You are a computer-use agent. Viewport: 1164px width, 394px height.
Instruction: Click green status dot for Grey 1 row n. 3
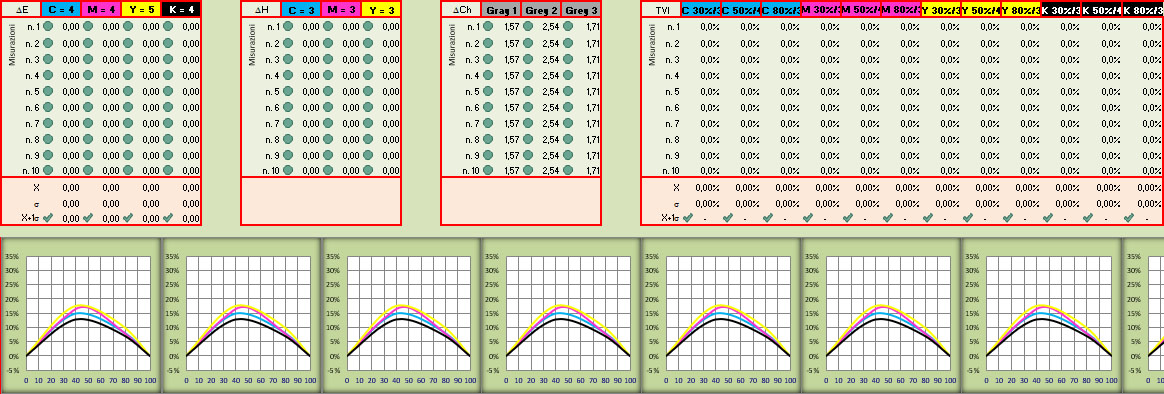(x=488, y=59)
